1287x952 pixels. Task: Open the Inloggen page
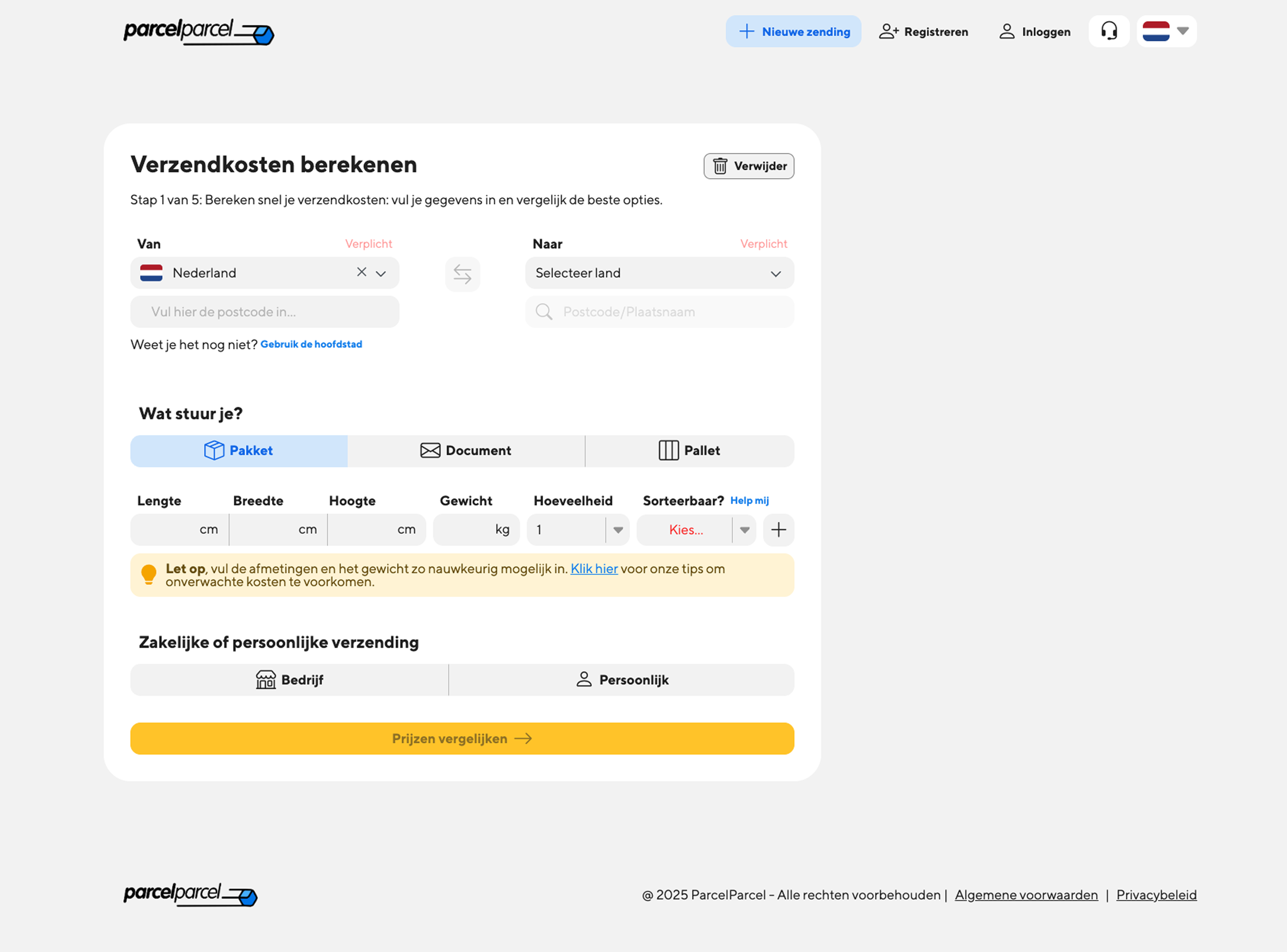coord(1035,31)
